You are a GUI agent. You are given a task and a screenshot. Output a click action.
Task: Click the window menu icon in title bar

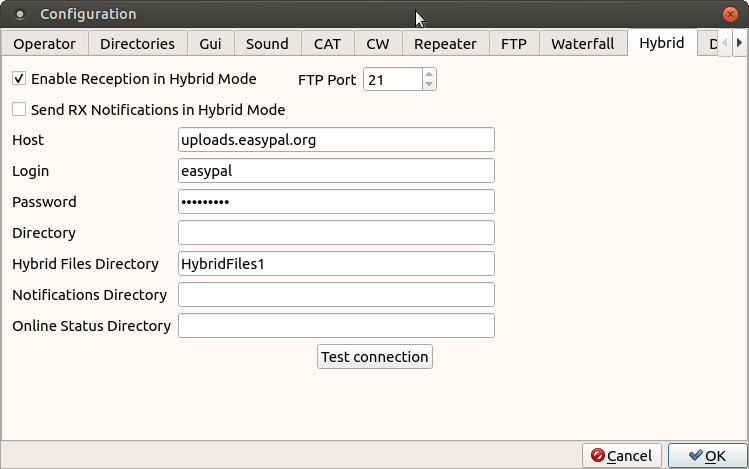tap(20, 15)
